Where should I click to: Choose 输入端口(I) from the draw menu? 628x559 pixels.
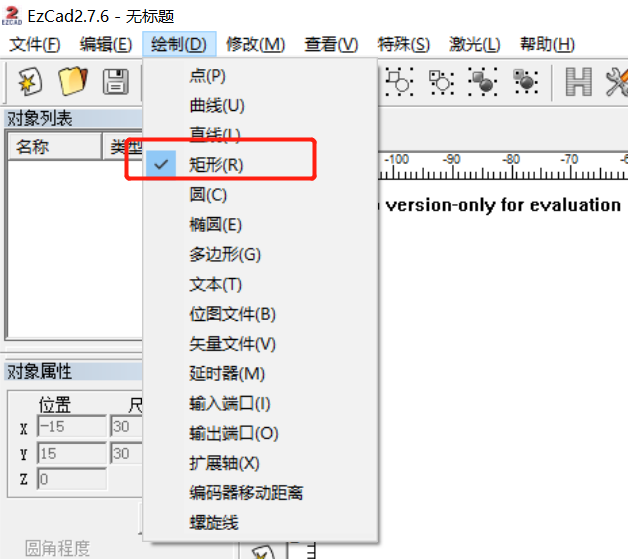pos(260,403)
